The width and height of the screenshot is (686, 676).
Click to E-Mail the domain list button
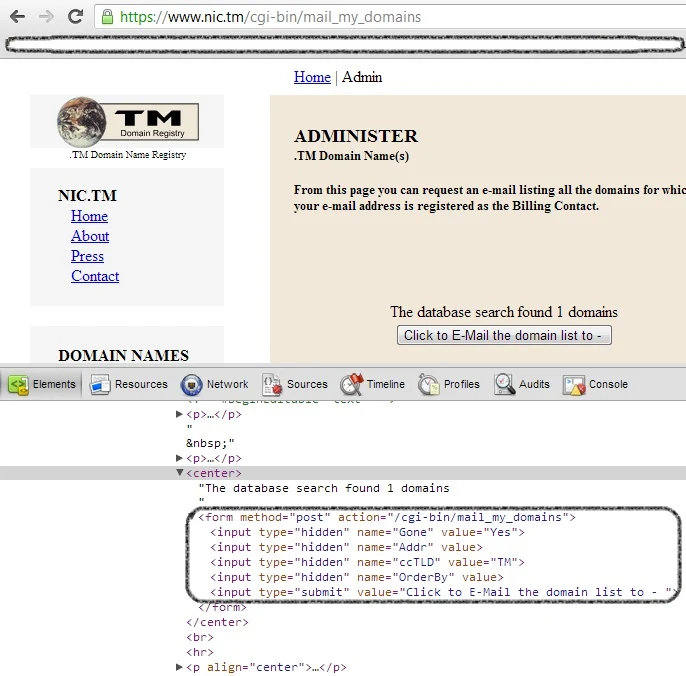pyautogui.click(x=504, y=335)
